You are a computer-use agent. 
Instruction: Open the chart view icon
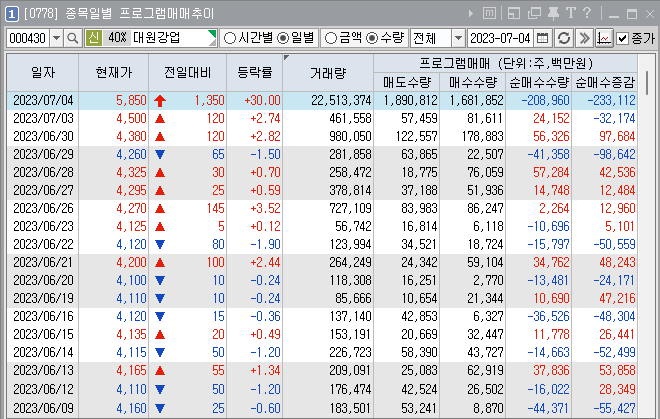coord(604,38)
